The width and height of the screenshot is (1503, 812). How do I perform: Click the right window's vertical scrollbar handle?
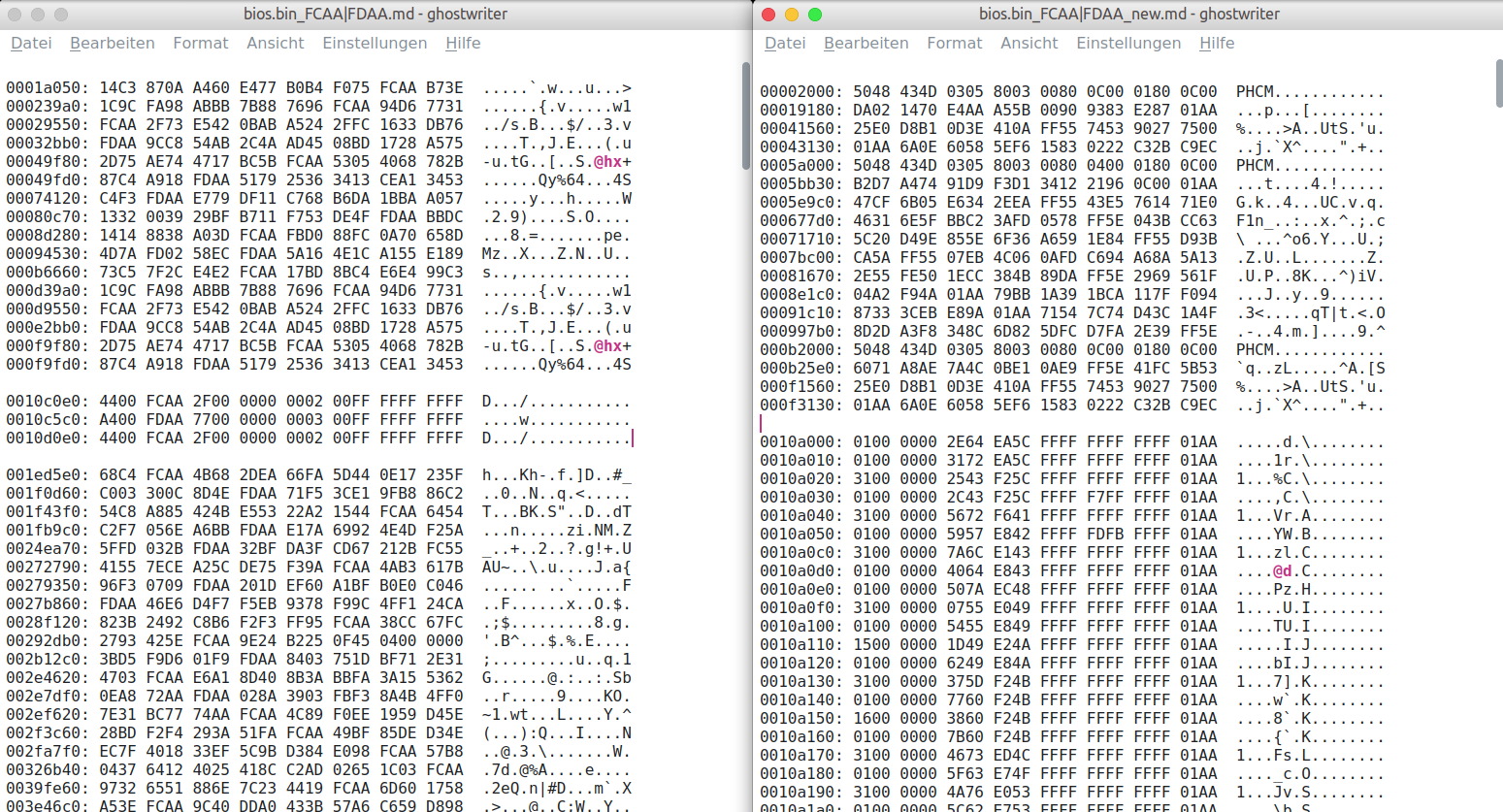[1499, 83]
